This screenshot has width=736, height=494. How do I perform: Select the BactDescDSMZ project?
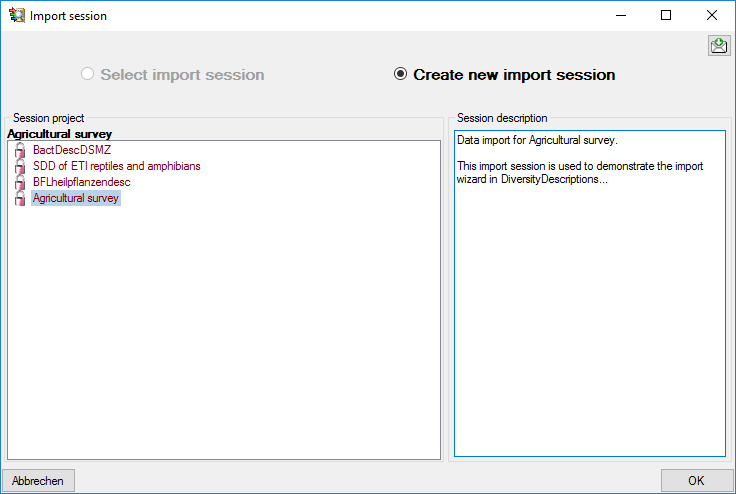click(72, 150)
